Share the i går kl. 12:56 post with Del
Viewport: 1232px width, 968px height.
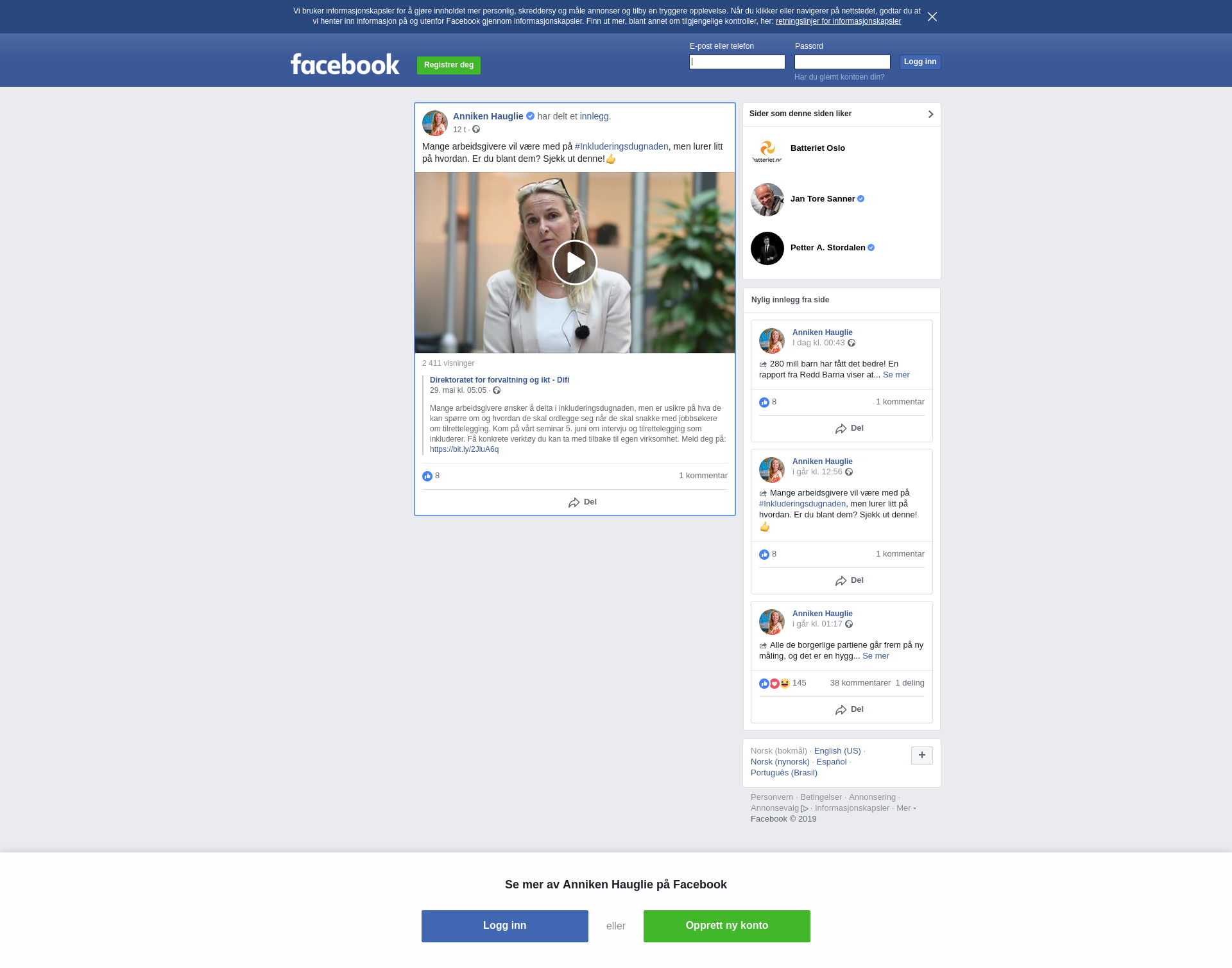(850, 581)
